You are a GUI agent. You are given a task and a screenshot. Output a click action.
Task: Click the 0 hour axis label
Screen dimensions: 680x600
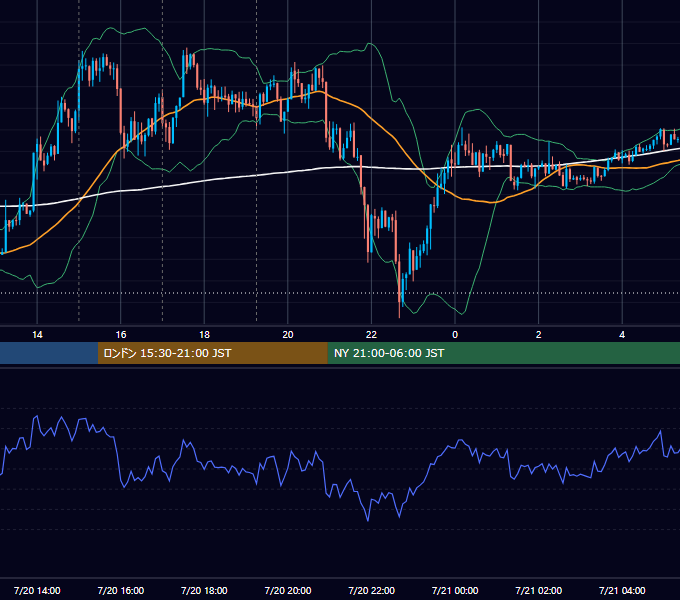click(x=455, y=335)
